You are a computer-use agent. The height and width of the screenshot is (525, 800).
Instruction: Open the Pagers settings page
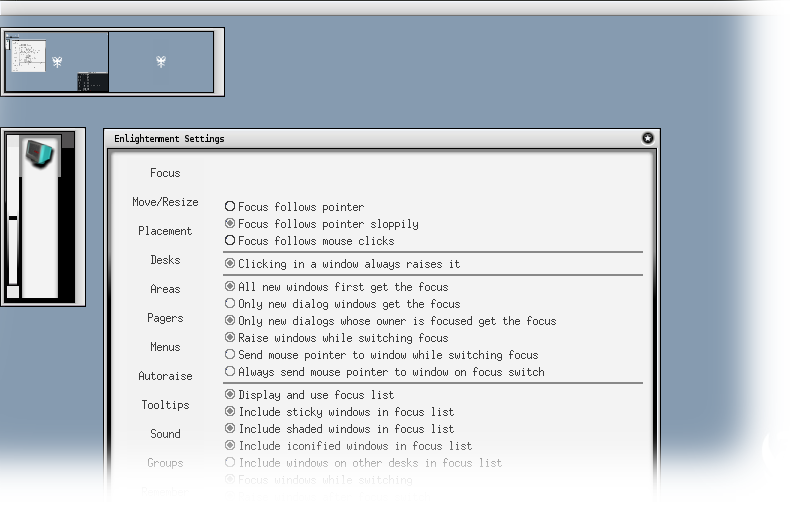click(165, 318)
